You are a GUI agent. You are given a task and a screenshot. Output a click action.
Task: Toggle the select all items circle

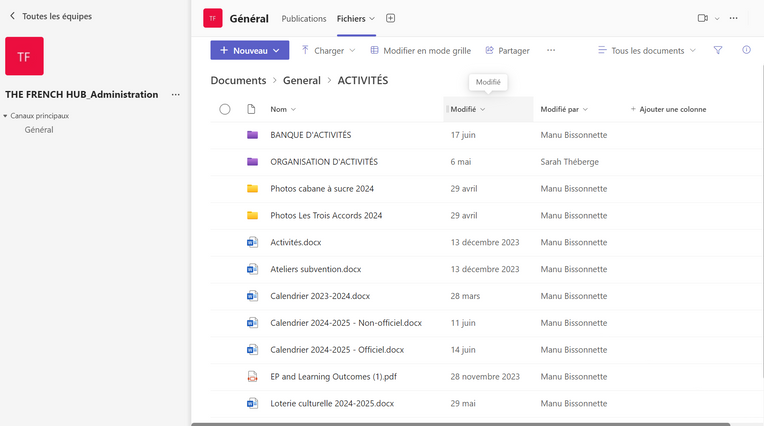225,109
